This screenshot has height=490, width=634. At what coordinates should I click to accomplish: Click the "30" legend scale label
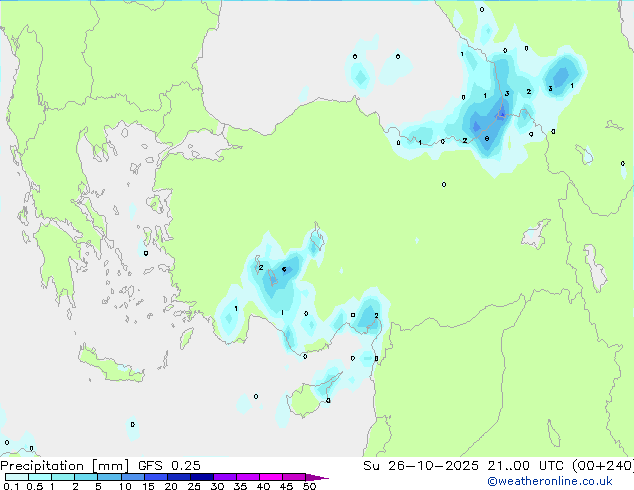click(x=217, y=486)
